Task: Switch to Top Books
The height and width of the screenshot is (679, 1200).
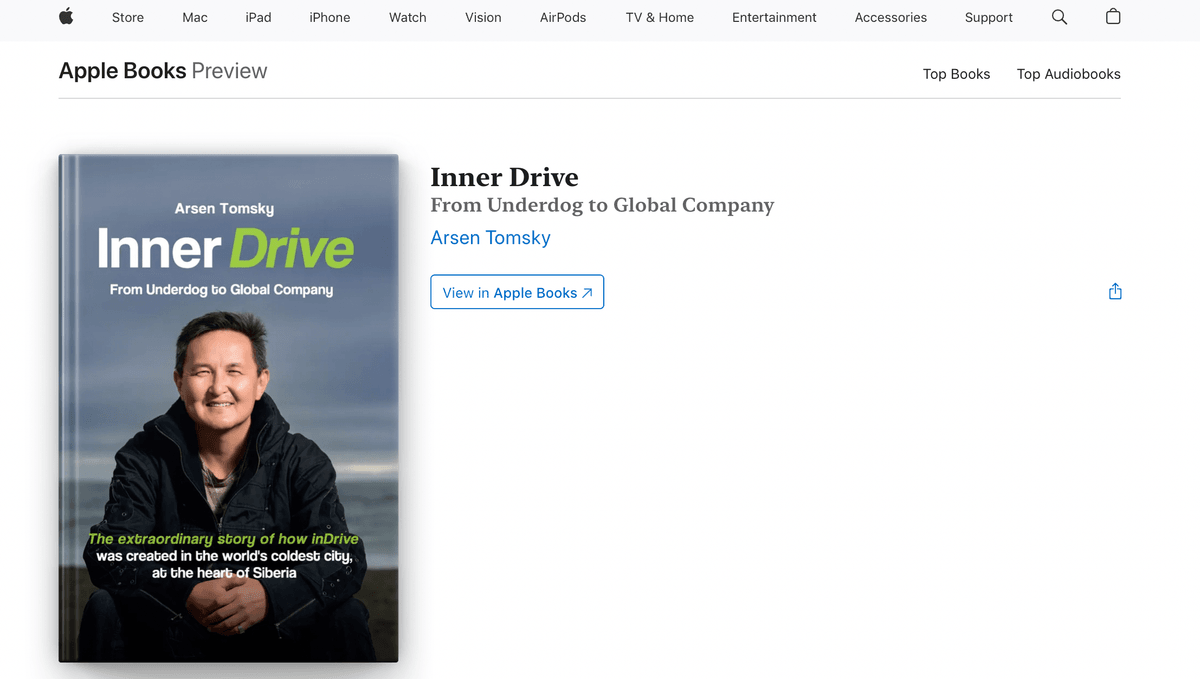Action: tap(956, 73)
